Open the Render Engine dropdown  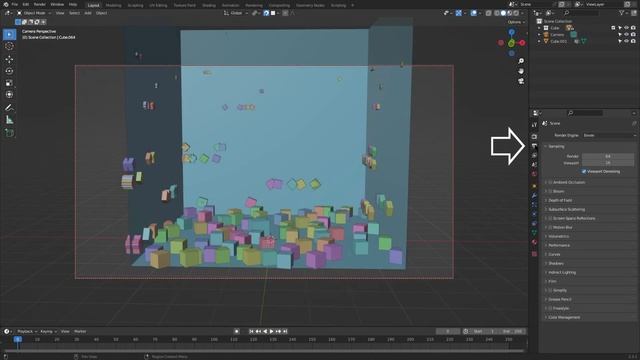[609, 135]
